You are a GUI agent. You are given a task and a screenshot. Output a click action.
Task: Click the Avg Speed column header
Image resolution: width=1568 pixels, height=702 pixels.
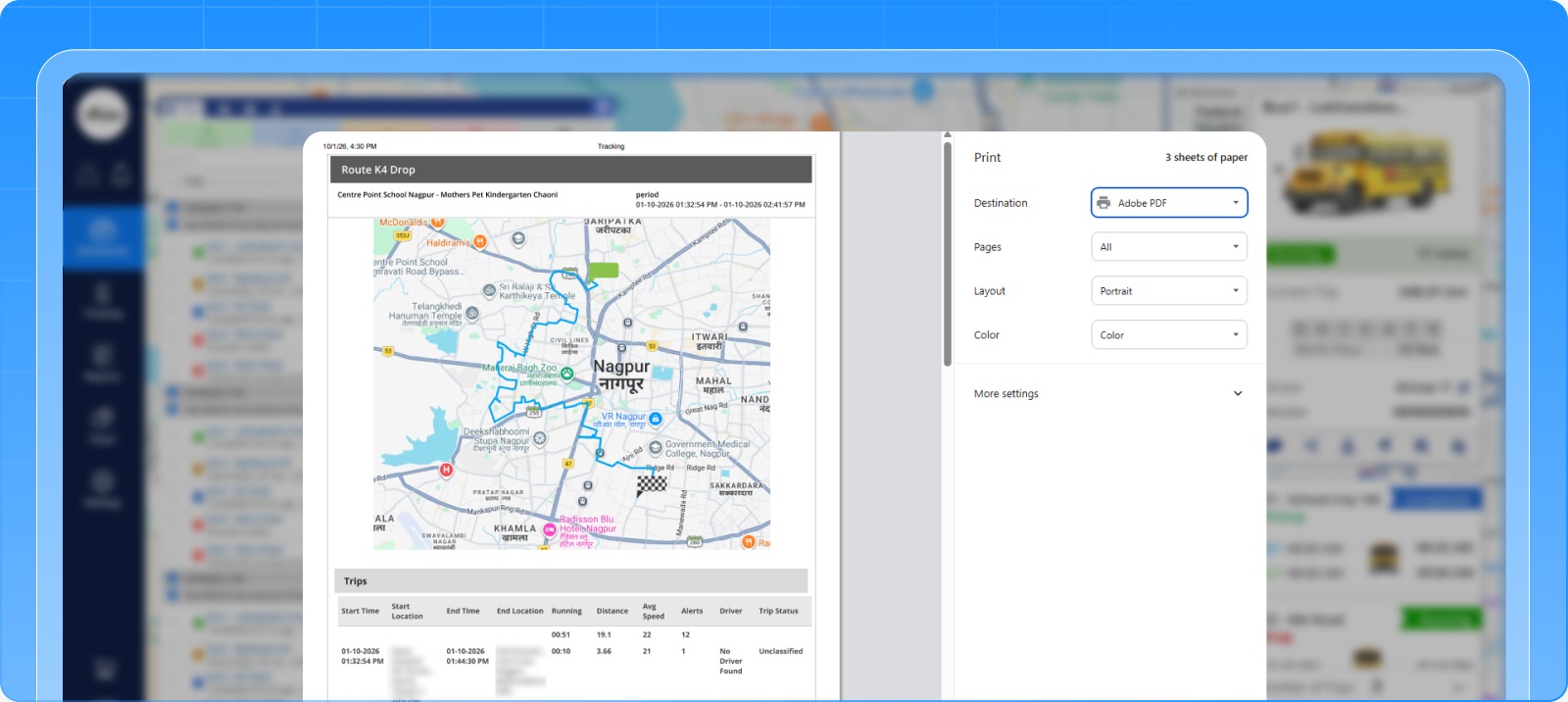(653, 611)
